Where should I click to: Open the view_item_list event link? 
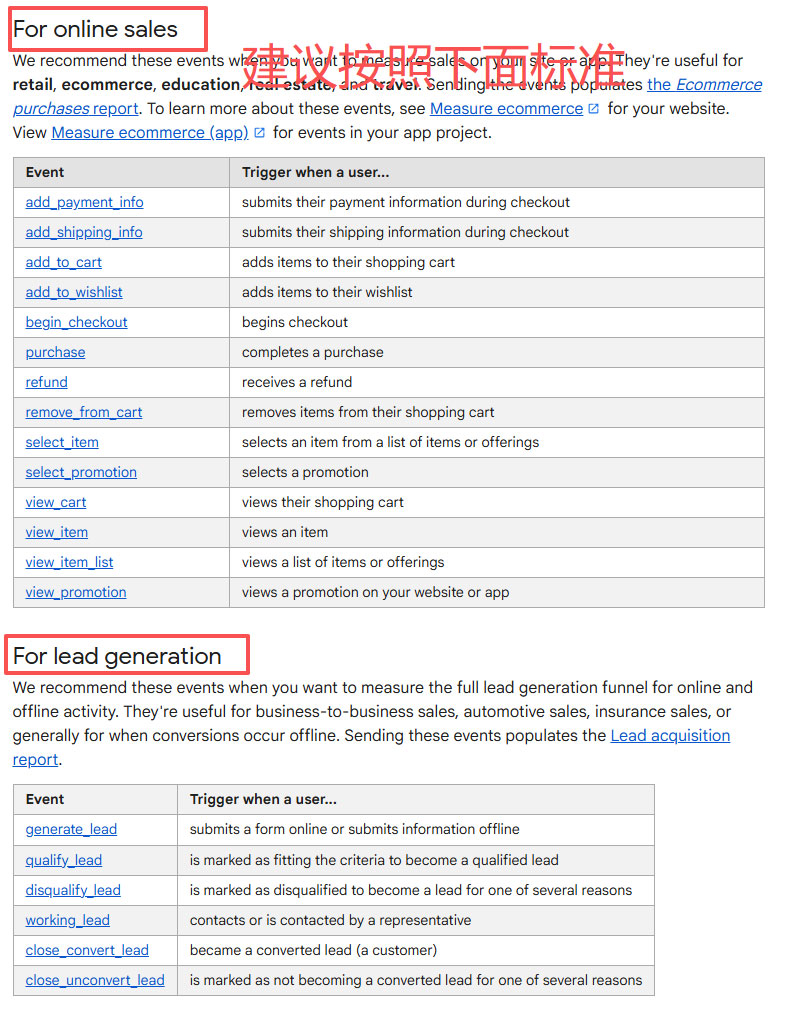pyautogui.click(x=69, y=562)
